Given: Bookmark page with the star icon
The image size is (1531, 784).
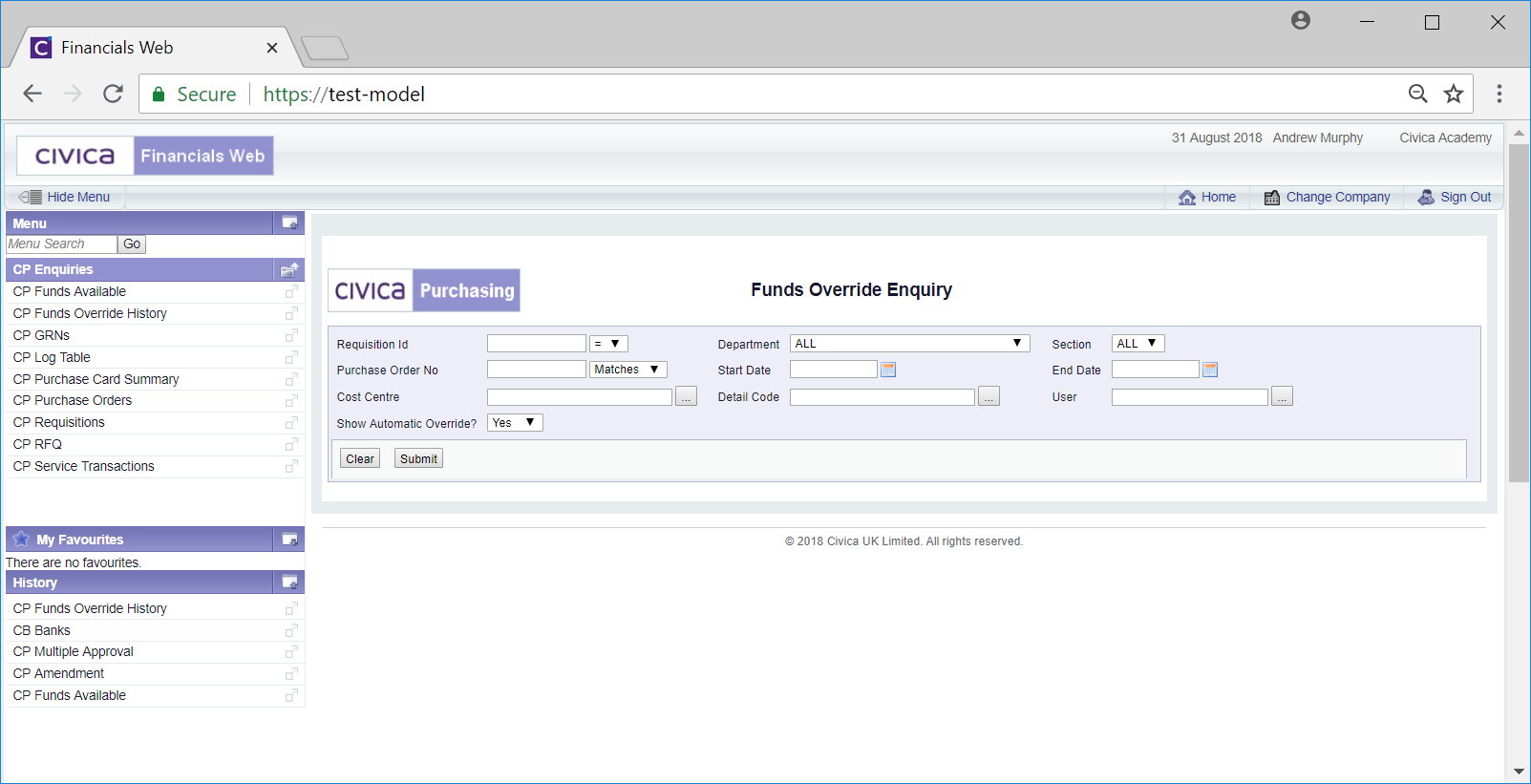Looking at the screenshot, I should click(1453, 94).
